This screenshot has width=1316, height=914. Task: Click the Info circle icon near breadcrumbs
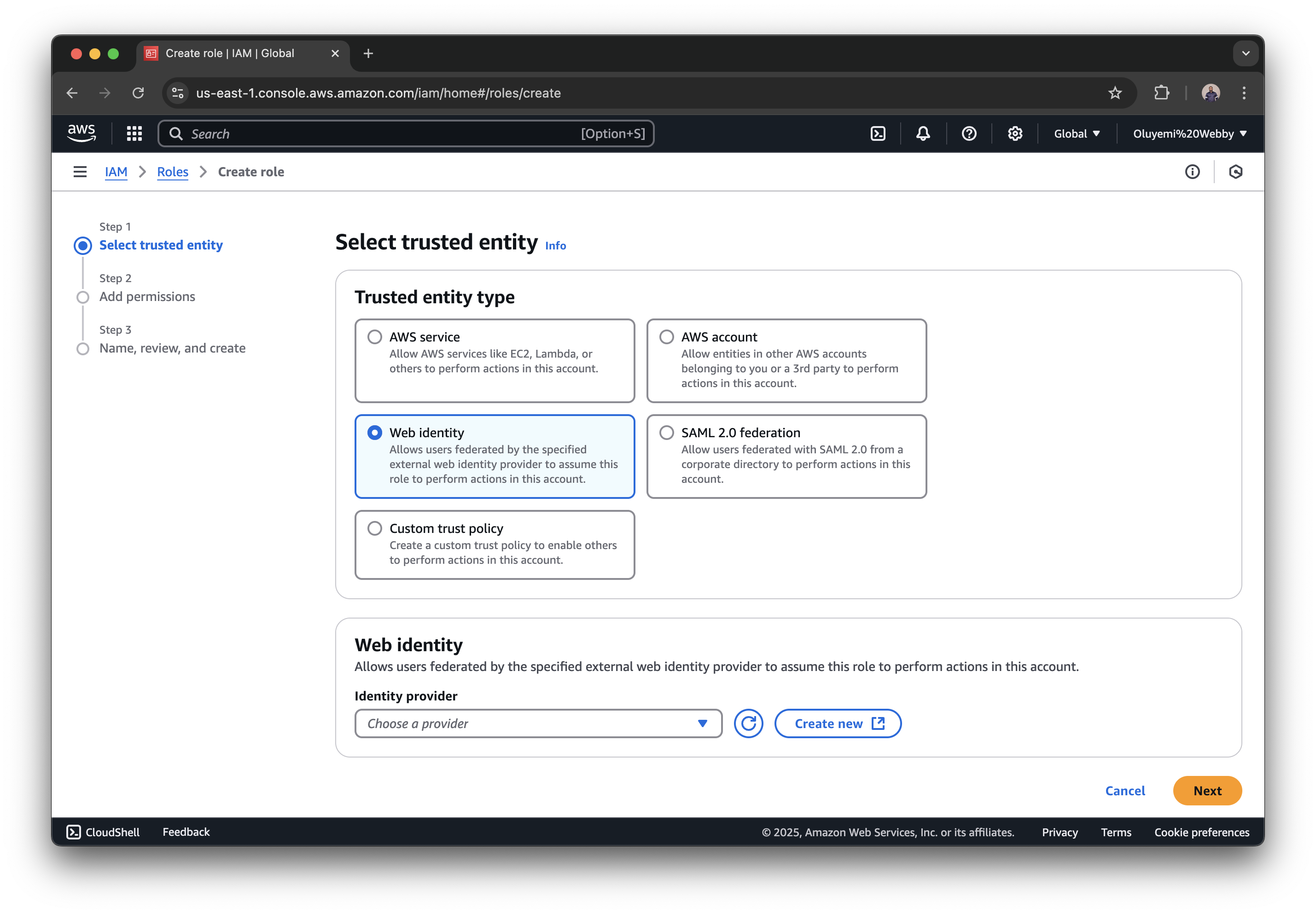(x=1192, y=172)
